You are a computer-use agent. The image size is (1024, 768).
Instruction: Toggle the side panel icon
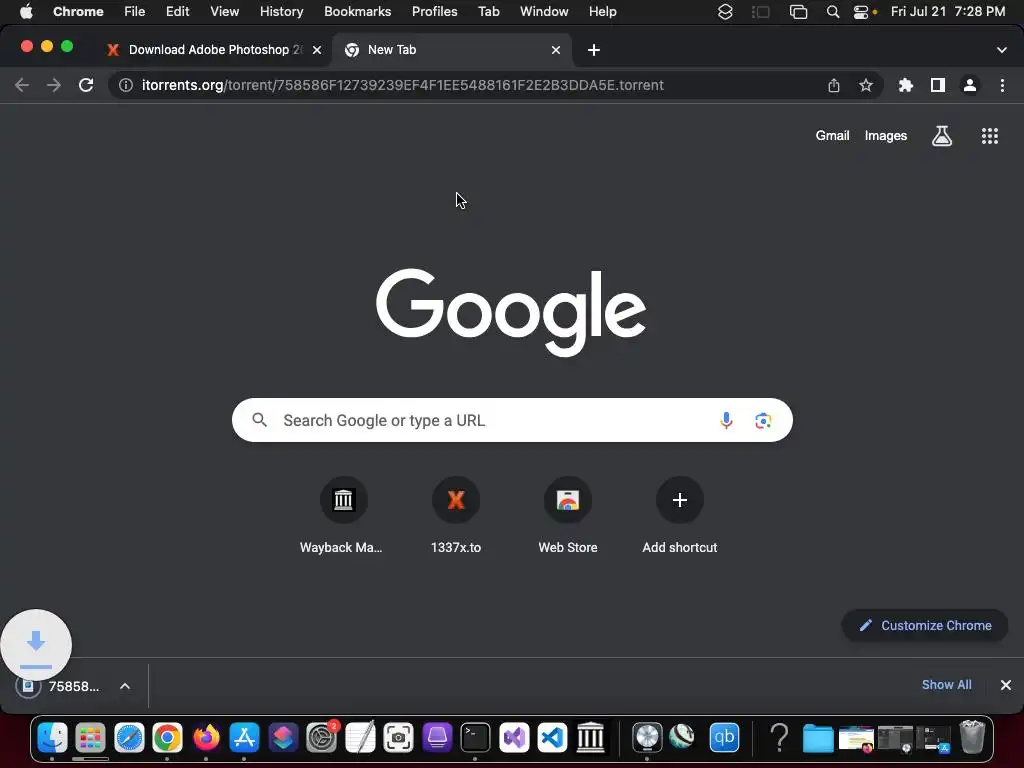coord(938,85)
